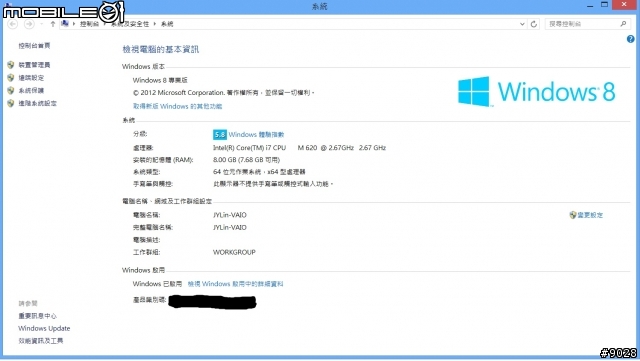
Task: Open Help via the question mark icon
Action: pos(631,39)
